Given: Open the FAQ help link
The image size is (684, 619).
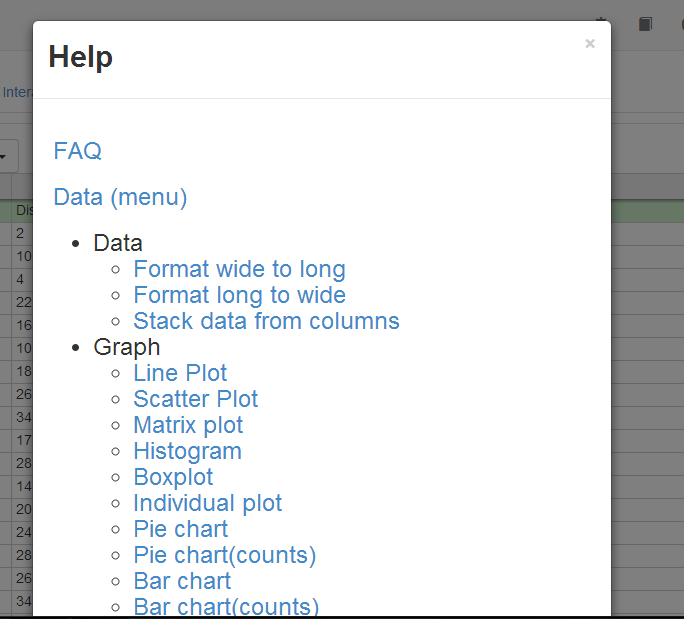Looking at the screenshot, I should [x=78, y=151].
